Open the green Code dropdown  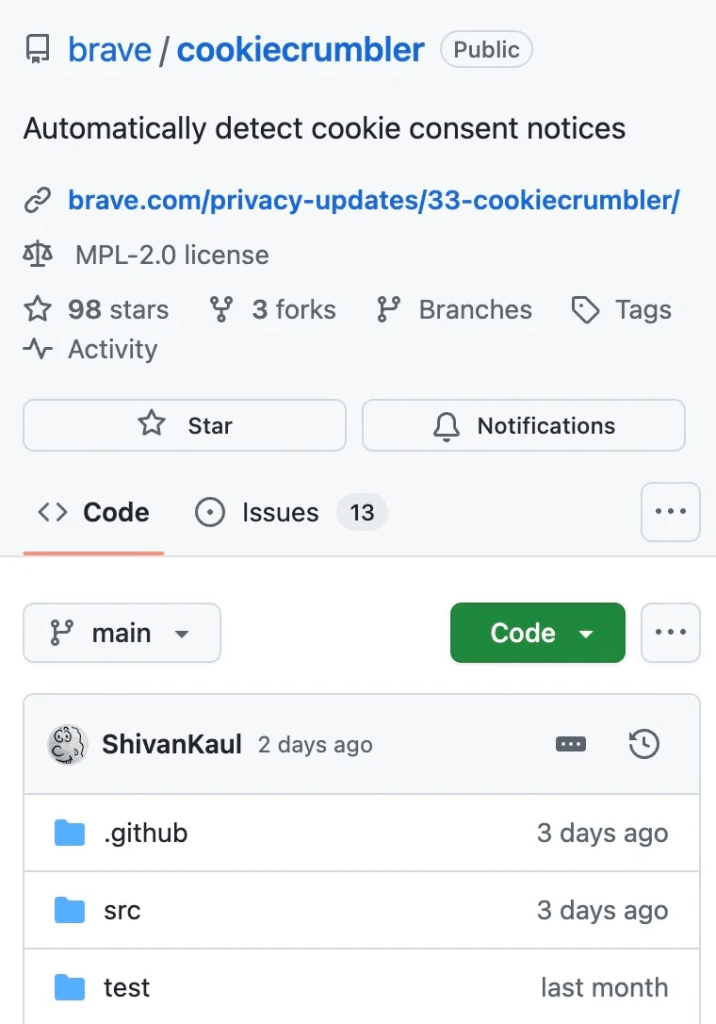click(537, 633)
